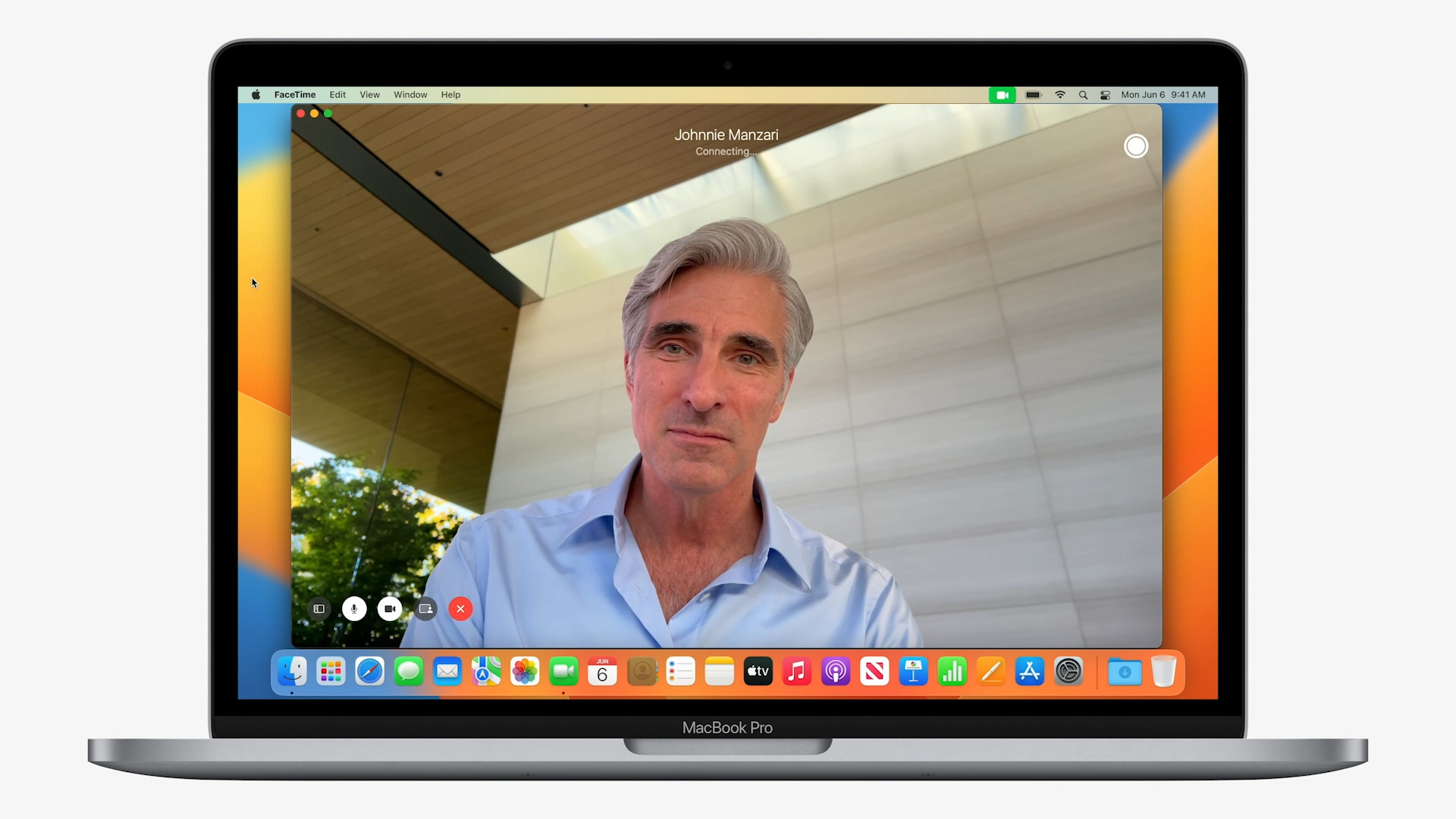Open Safari from the Dock
This screenshot has width=1456, height=819.
pos(369,671)
